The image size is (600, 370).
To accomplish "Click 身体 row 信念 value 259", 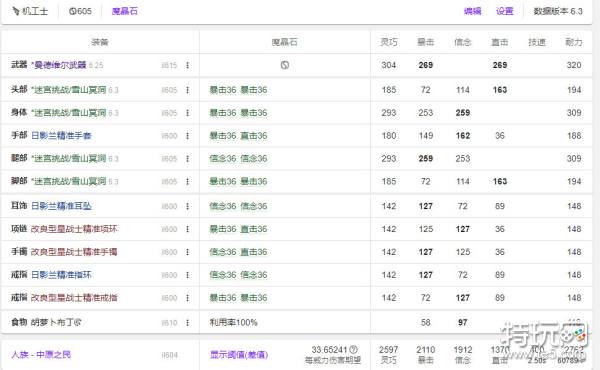I will 463,113.
